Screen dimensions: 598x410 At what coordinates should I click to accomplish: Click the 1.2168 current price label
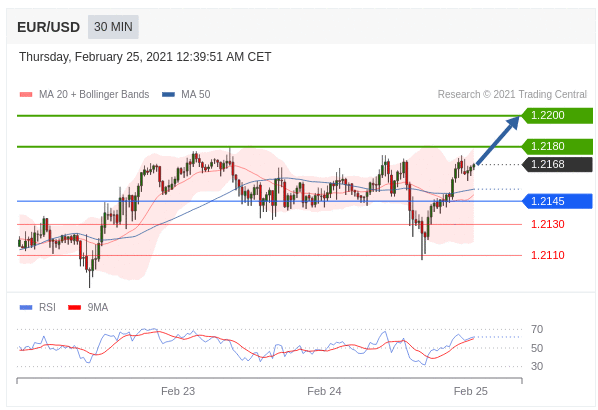(x=557, y=164)
